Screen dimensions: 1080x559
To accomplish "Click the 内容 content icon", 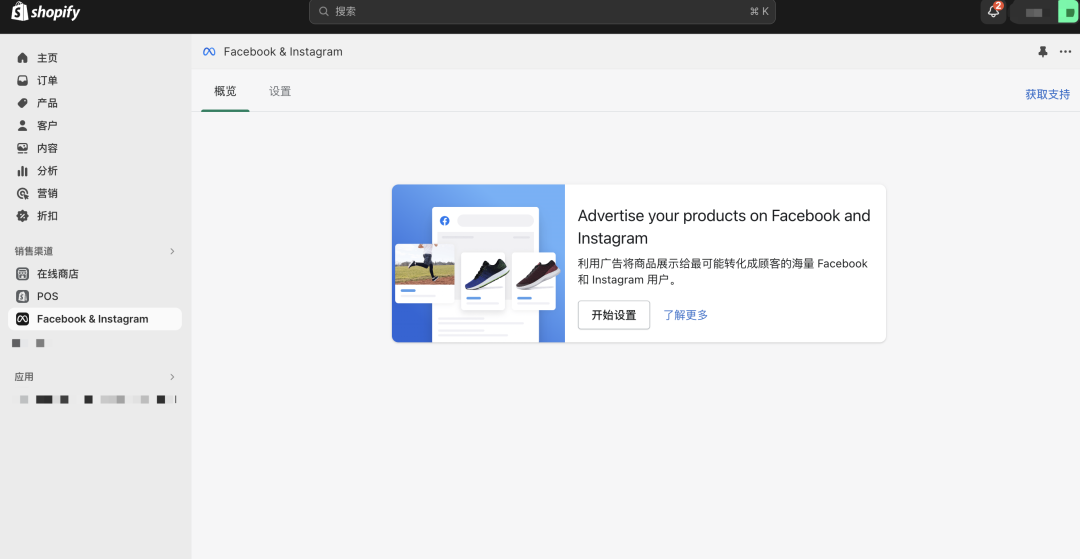I will pyautogui.click(x=23, y=148).
